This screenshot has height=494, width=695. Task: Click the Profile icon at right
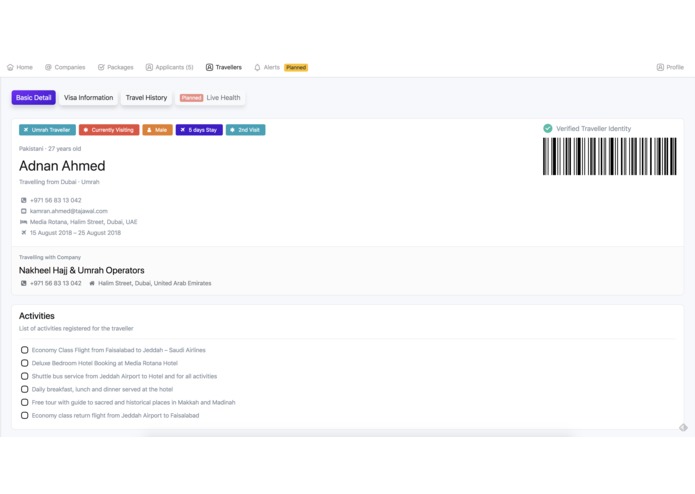[x=660, y=67]
